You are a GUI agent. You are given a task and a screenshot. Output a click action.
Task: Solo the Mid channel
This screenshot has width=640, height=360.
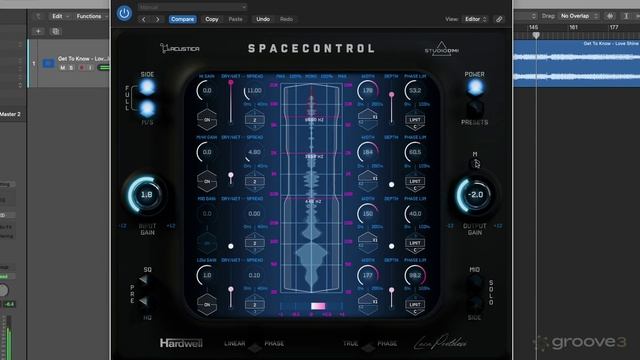coord(475,281)
